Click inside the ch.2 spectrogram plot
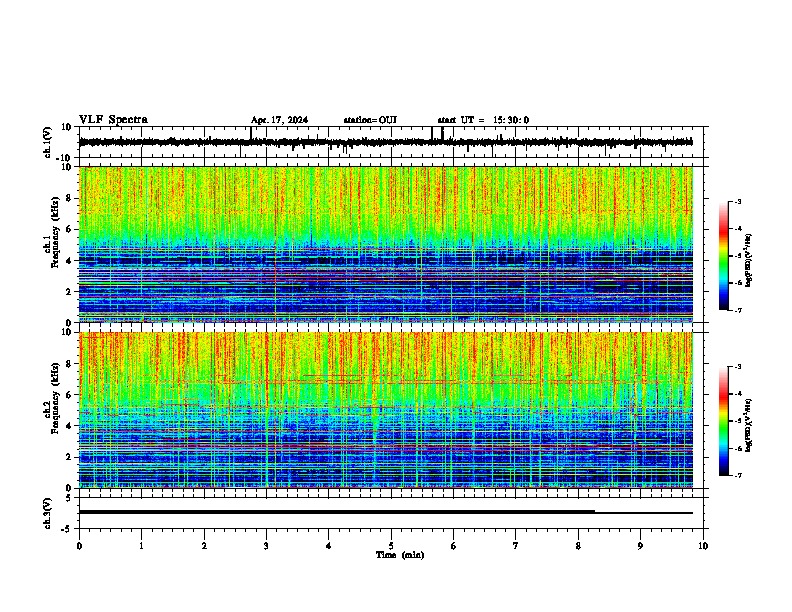 [x=386, y=410]
